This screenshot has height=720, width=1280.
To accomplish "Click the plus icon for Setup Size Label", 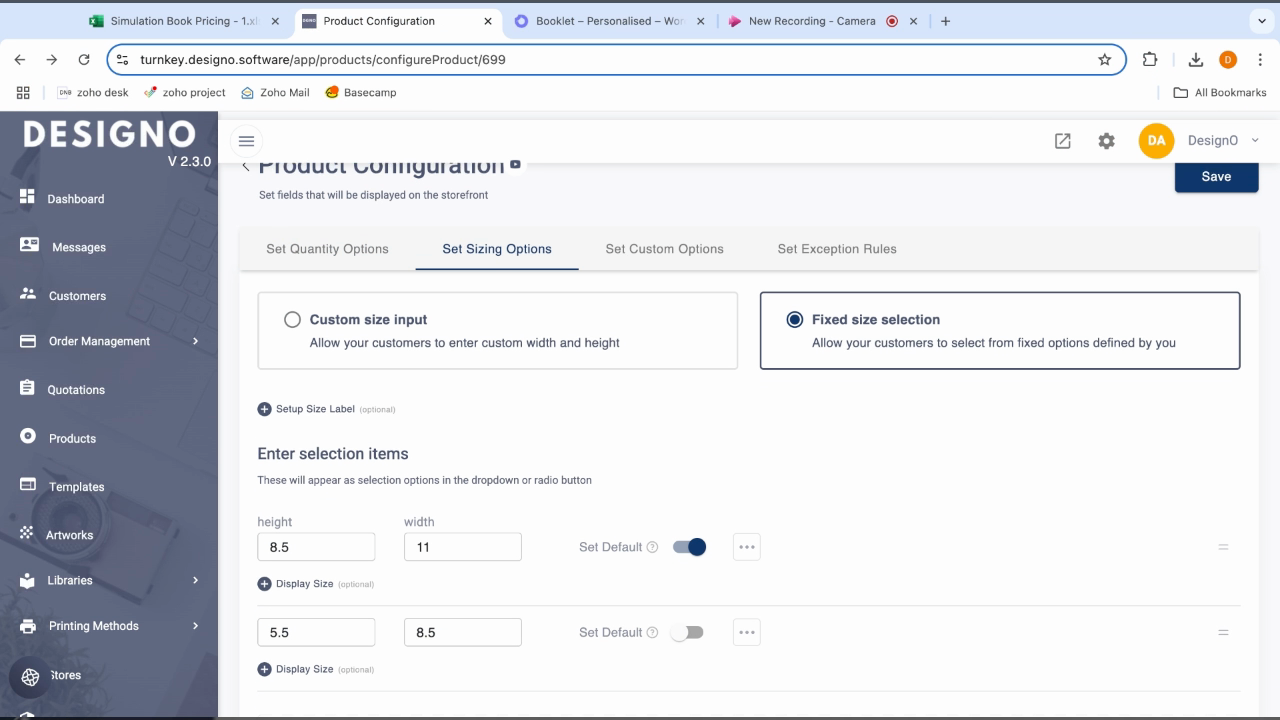I will (264, 409).
